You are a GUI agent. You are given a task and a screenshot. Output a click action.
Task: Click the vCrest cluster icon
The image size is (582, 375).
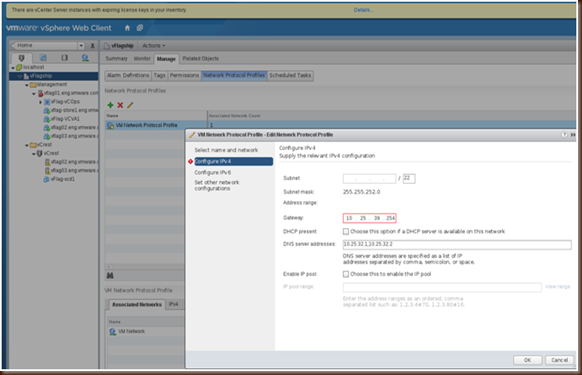pyautogui.click(x=39, y=153)
